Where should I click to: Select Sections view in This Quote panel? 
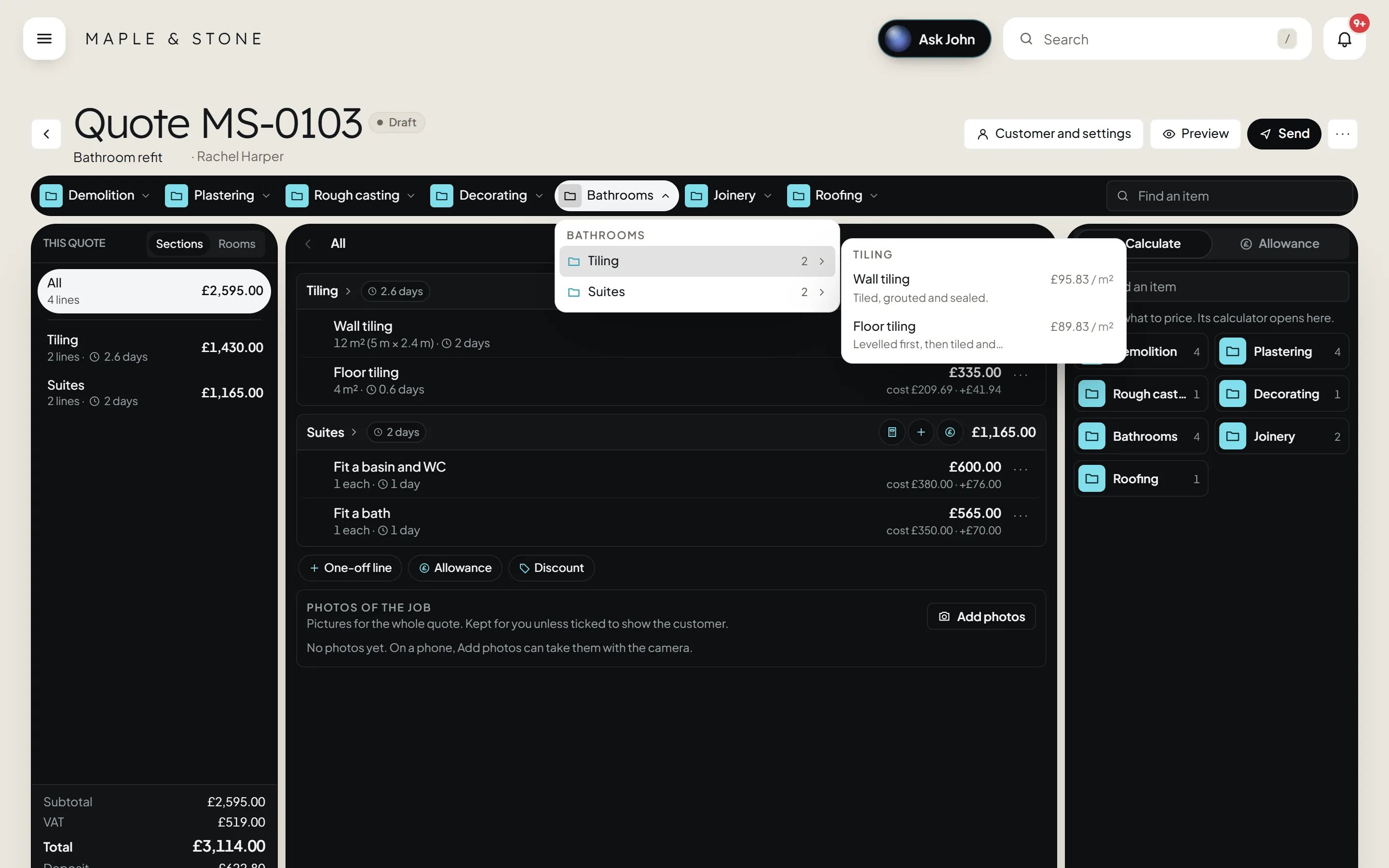click(179, 244)
